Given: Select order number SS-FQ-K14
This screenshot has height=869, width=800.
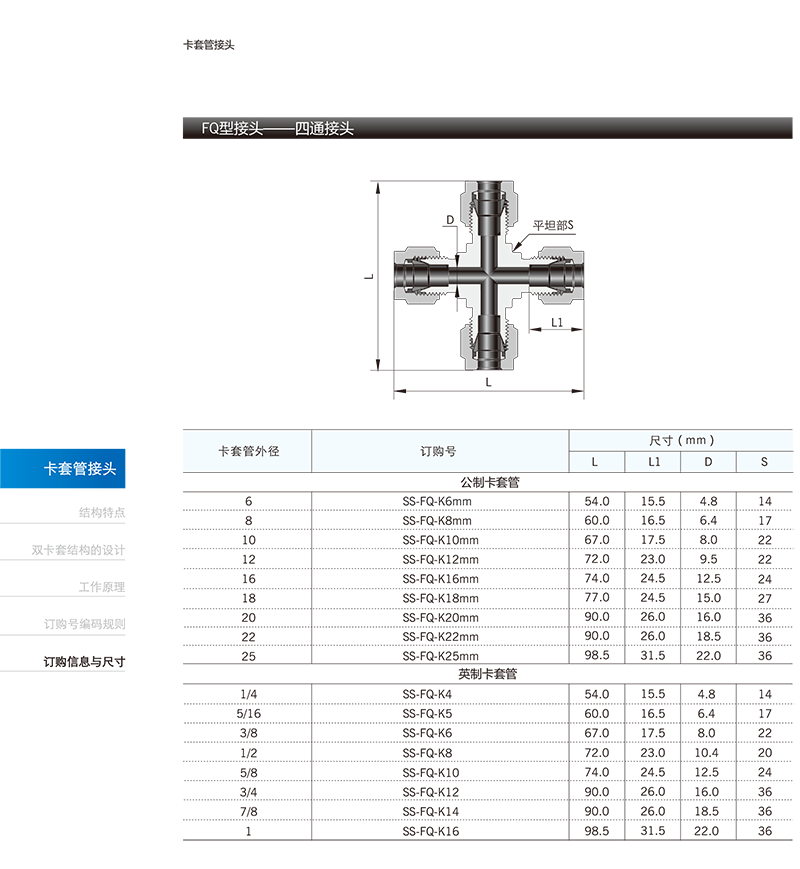Looking at the screenshot, I should (431, 812).
